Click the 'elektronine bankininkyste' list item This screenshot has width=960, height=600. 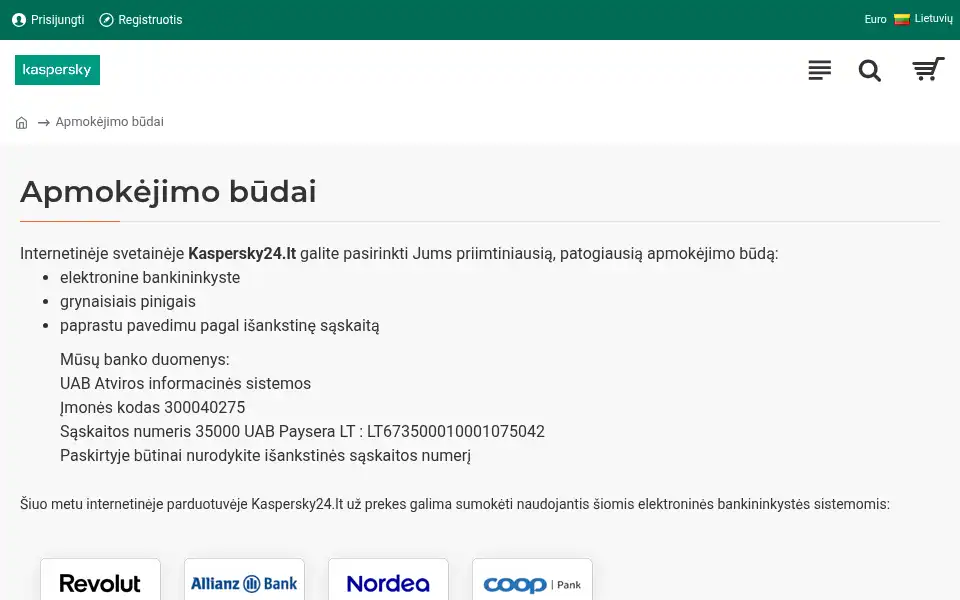point(150,277)
